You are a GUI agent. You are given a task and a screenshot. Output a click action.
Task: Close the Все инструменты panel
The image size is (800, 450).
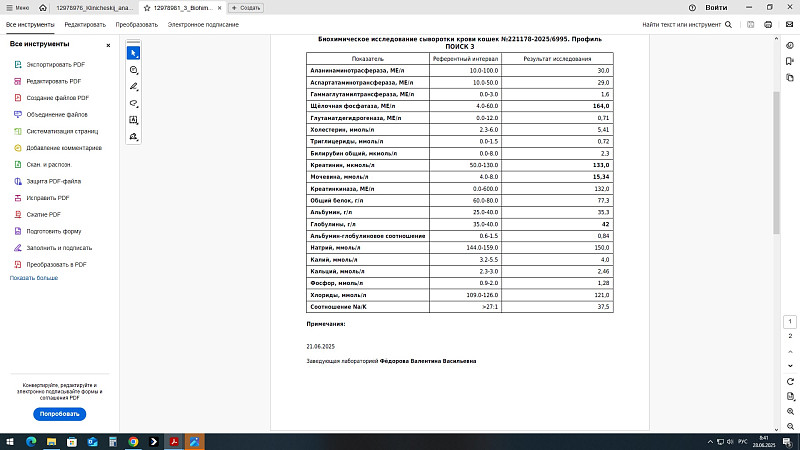click(x=108, y=45)
